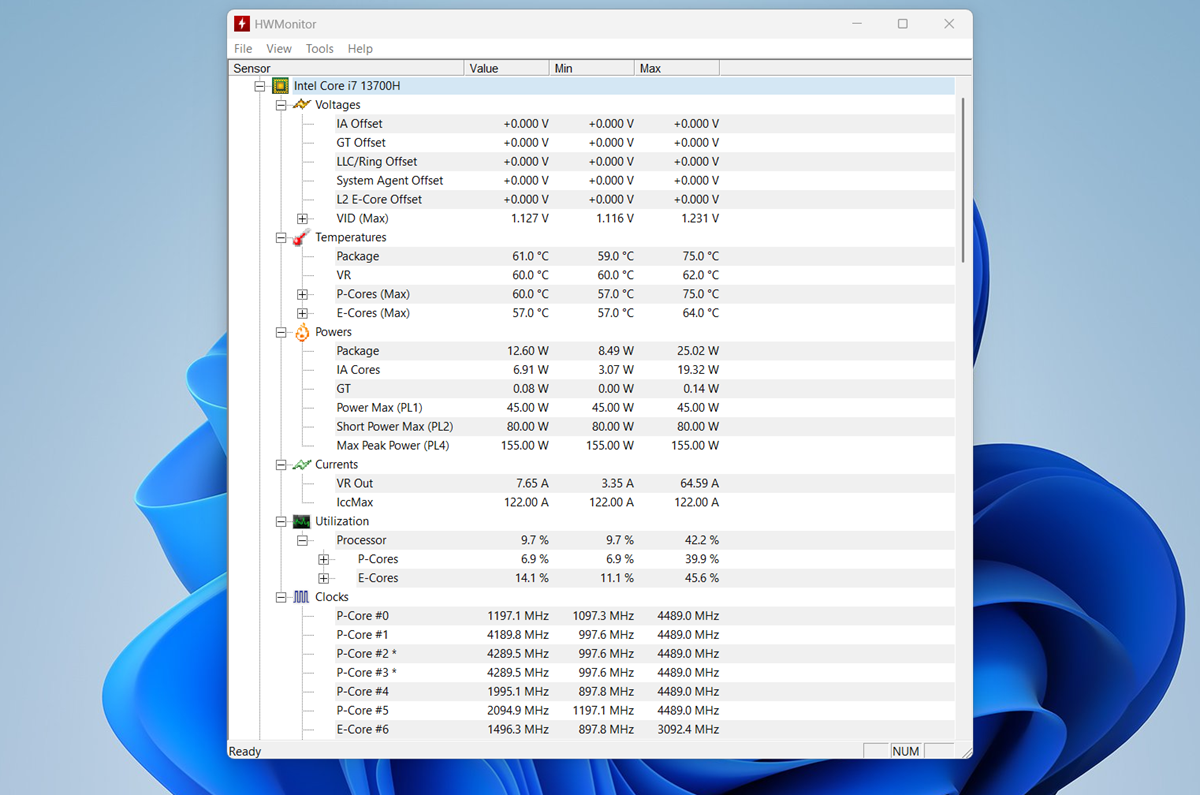Click the 25.02 W Package max value
The height and width of the screenshot is (795, 1200).
click(x=696, y=351)
